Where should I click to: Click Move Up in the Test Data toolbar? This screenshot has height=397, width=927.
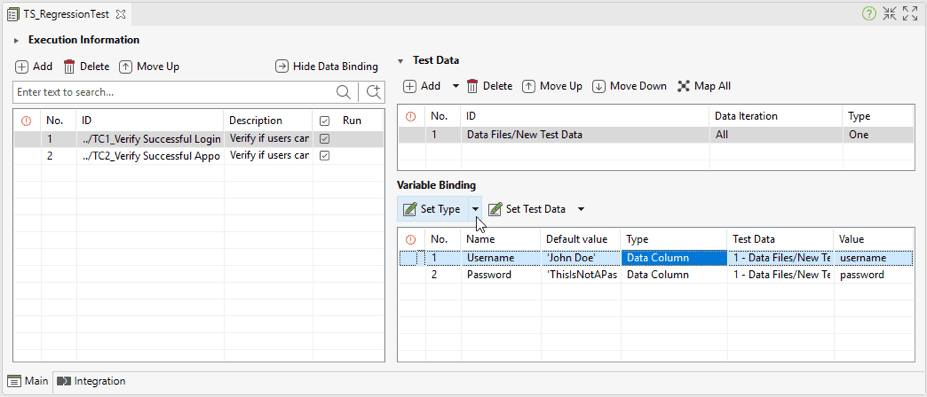tap(552, 86)
